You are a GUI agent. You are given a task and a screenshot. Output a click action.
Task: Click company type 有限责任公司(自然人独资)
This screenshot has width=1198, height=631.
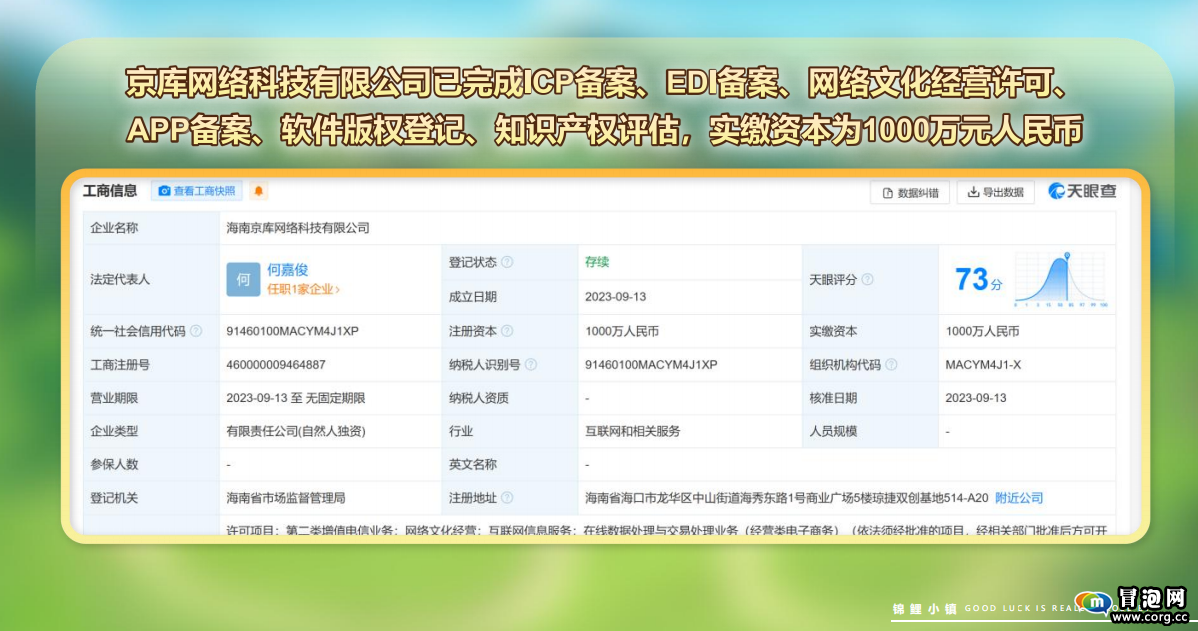(x=296, y=431)
